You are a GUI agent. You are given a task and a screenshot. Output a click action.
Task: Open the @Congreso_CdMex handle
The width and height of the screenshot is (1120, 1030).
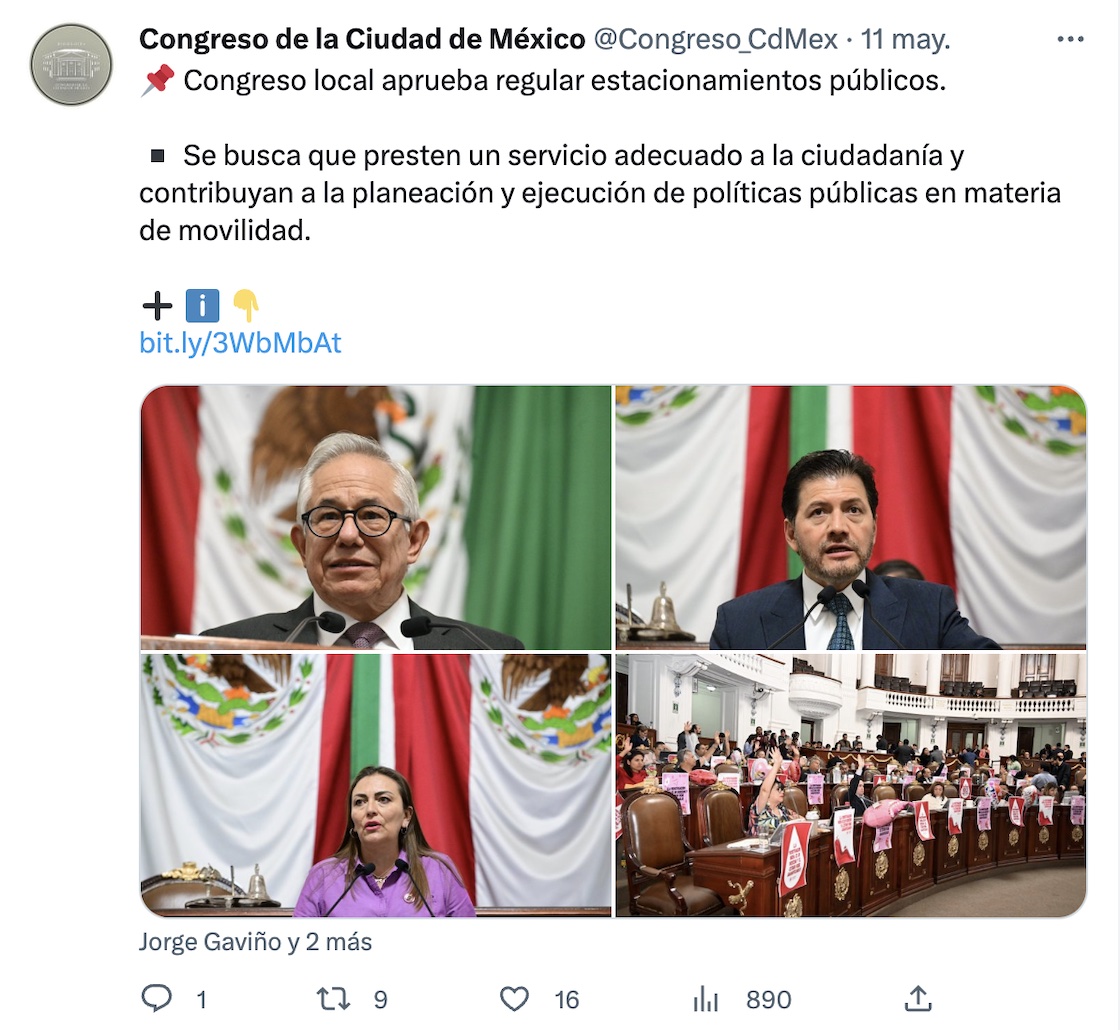pyautogui.click(x=715, y=39)
